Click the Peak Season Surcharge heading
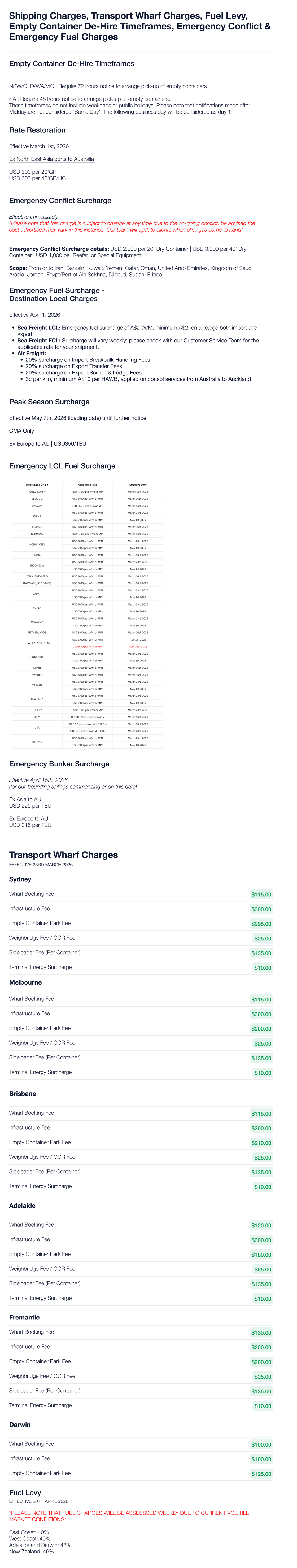 point(49,402)
